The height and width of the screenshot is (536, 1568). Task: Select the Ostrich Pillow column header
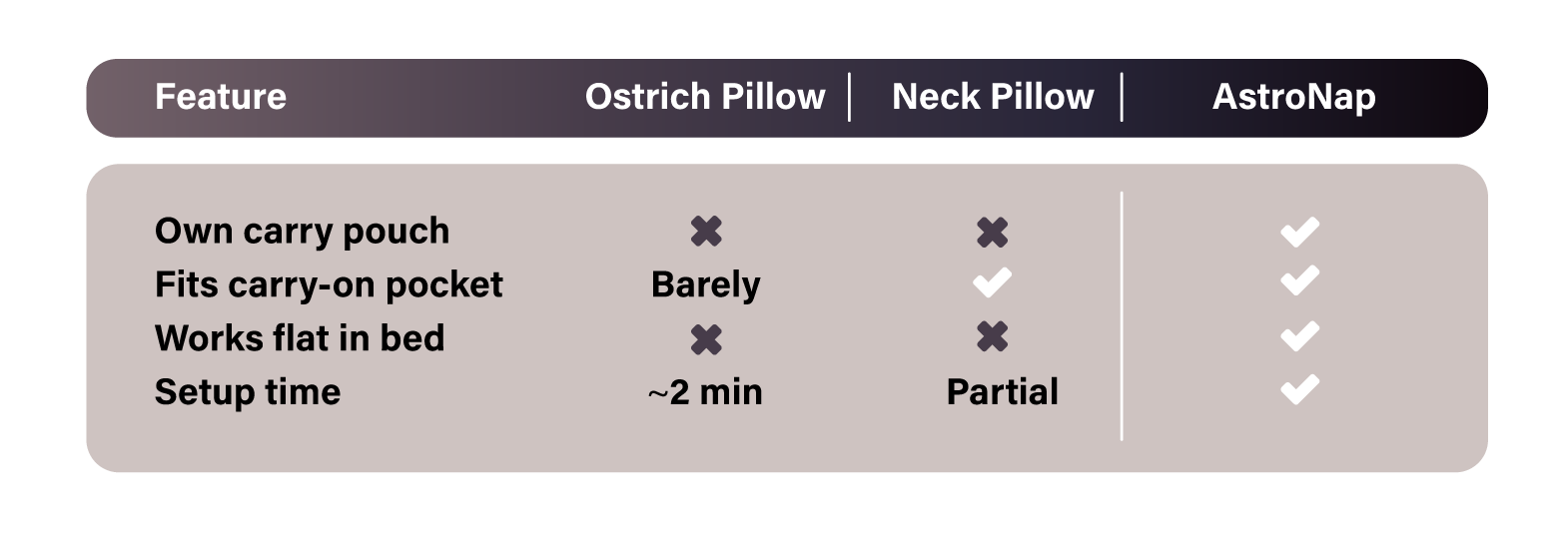point(705,97)
